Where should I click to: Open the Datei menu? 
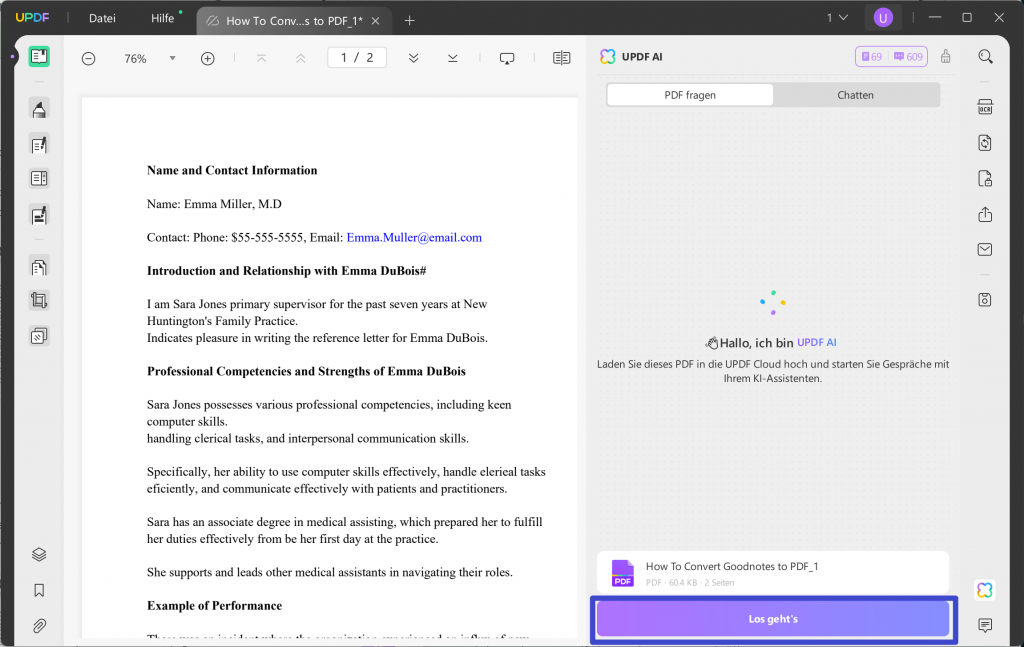click(103, 18)
